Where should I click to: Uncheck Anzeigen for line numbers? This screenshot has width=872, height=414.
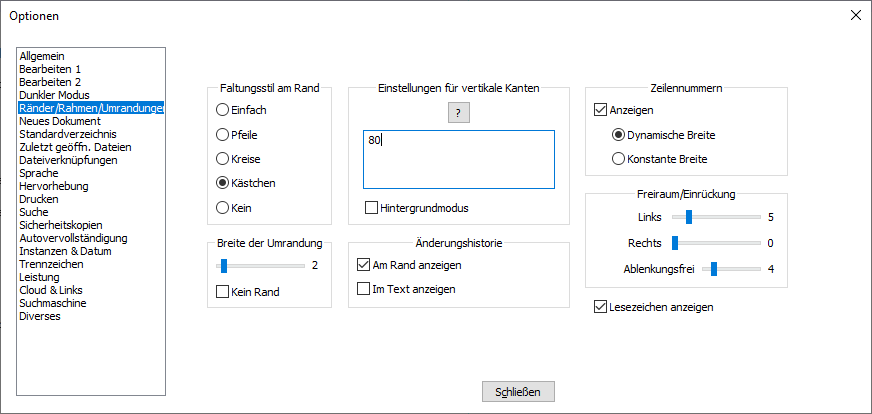600,110
